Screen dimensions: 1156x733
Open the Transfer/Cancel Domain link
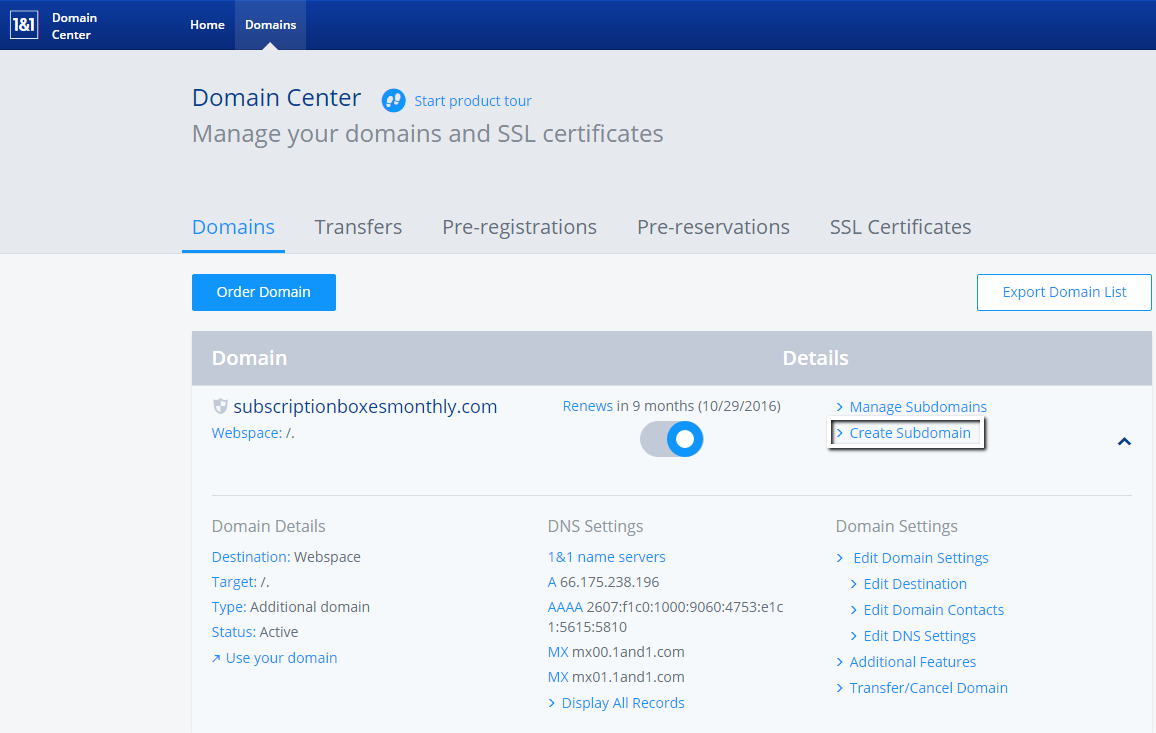[928, 688]
